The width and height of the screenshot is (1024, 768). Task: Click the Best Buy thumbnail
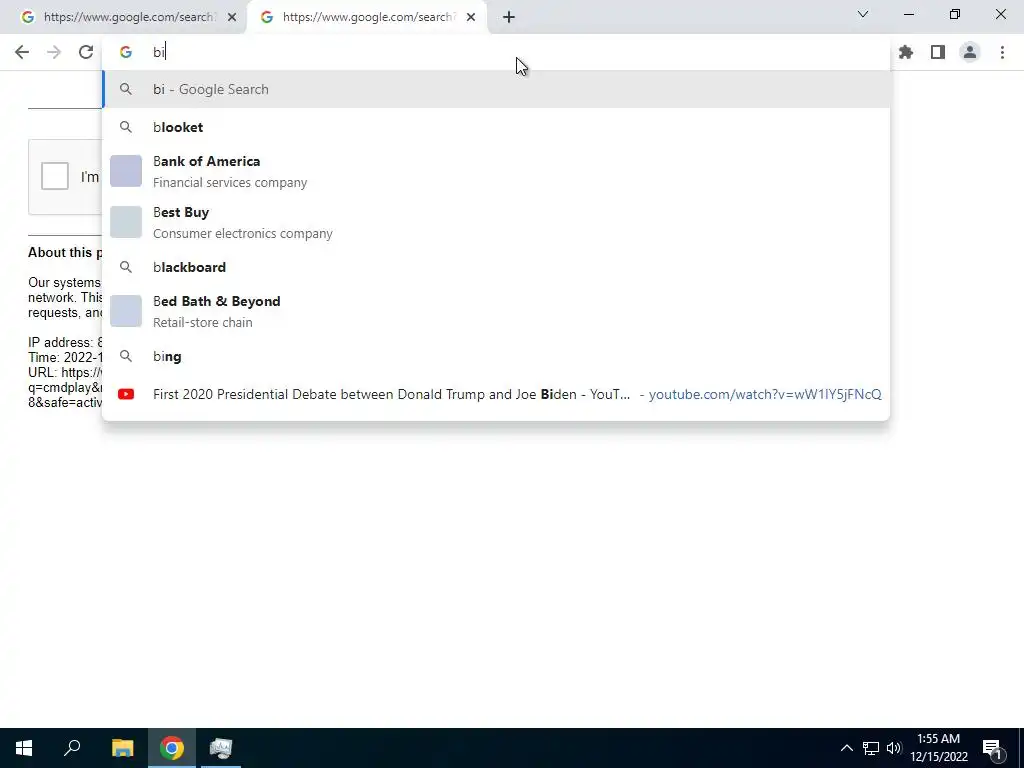coord(126,222)
